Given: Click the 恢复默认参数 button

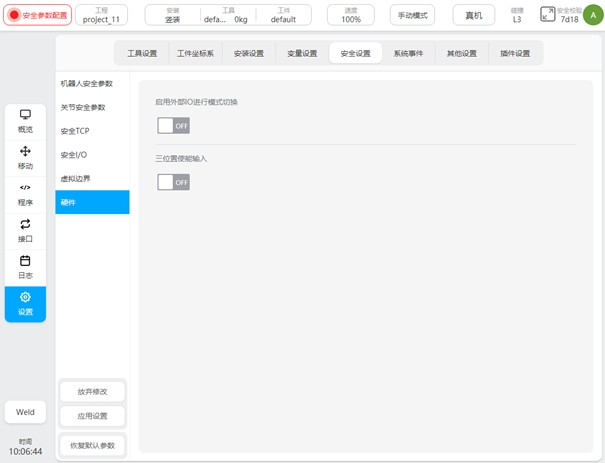Looking at the screenshot, I should click(x=92, y=445).
